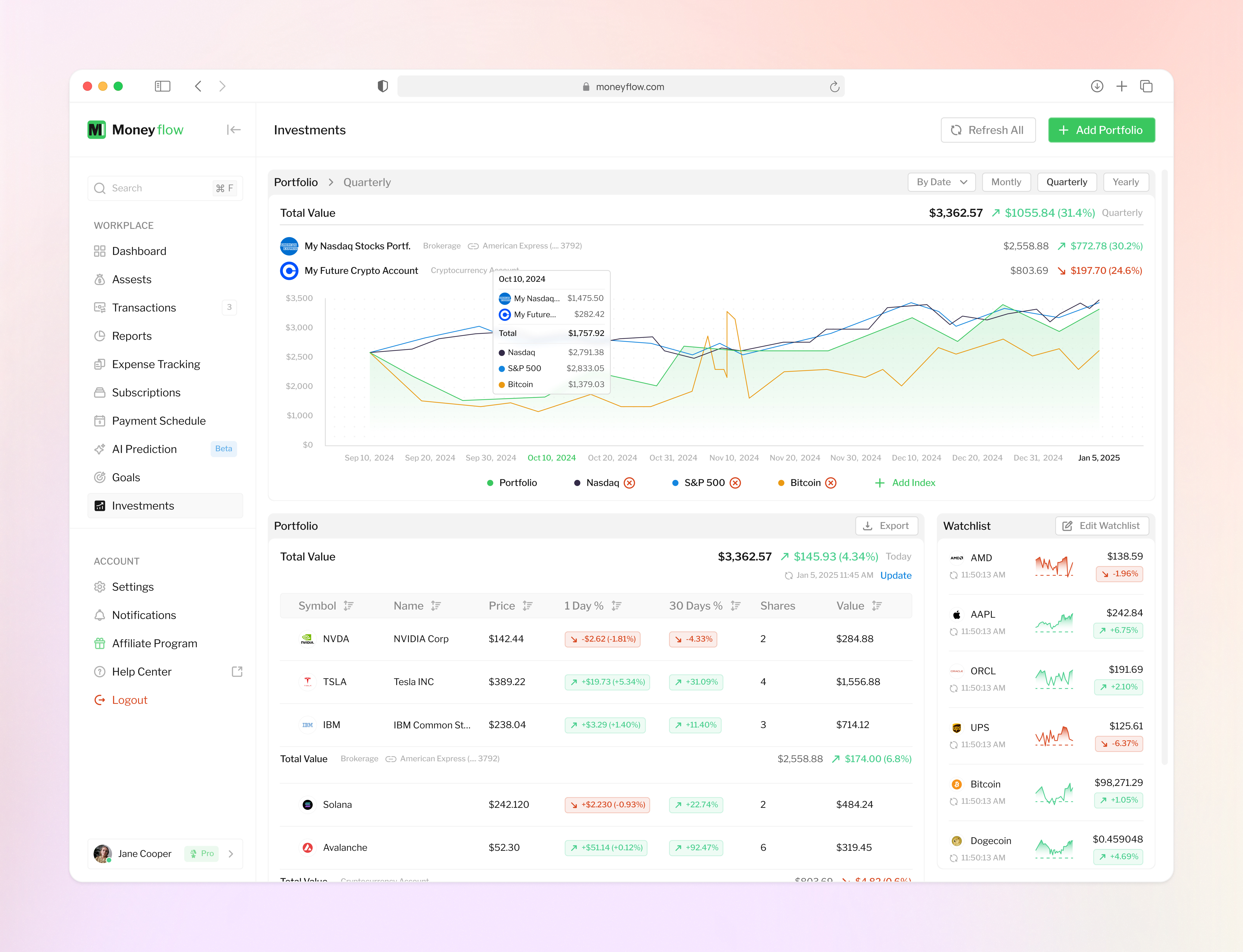
Task: Open Expense Tracking from the sidebar
Action: [x=155, y=364]
